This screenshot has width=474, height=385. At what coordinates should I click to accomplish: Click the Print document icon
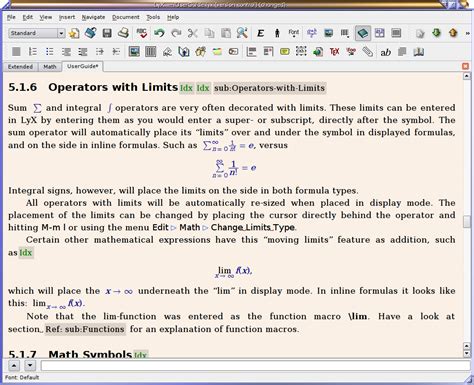[x=123, y=33]
